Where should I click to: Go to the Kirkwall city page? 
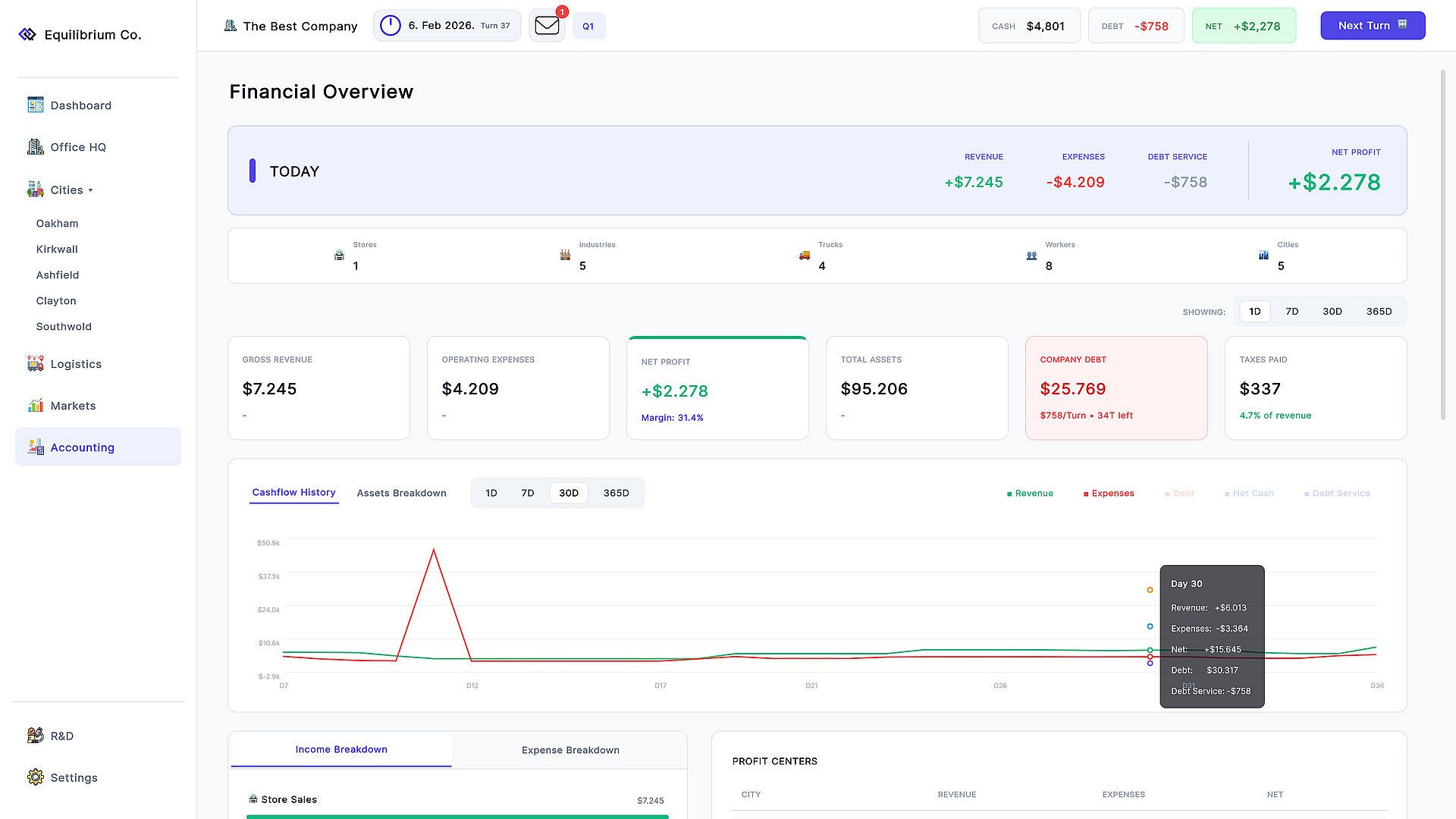[57, 249]
